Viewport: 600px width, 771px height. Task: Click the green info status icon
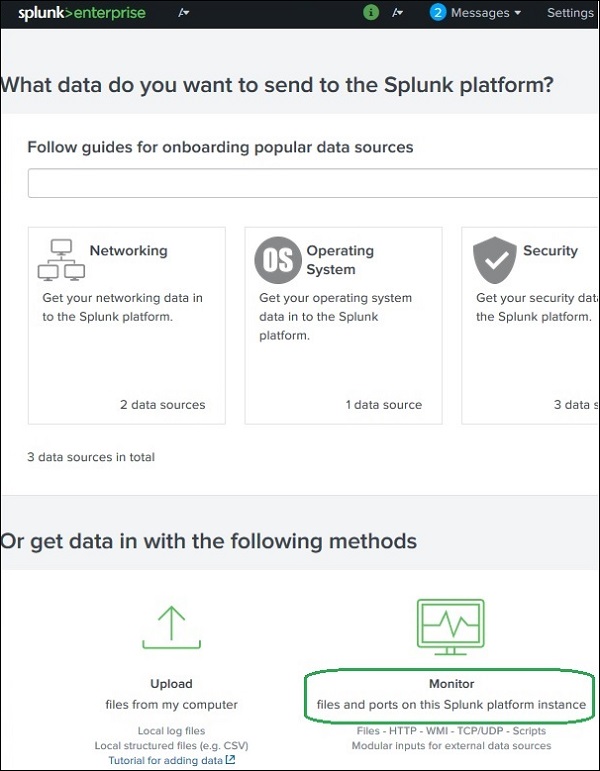coord(372,13)
